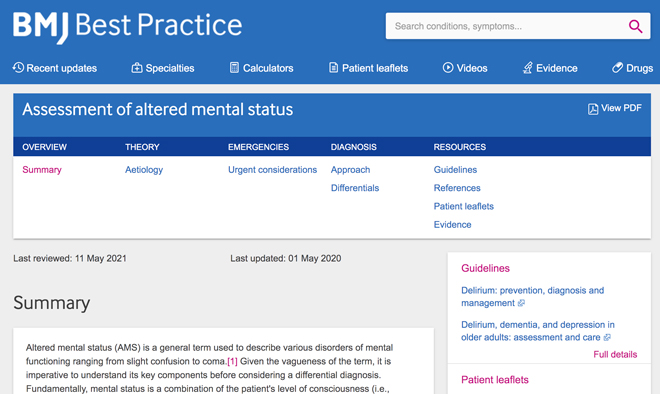This screenshot has height=394, width=660.
Task: Open the References link
Action: click(x=457, y=188)
